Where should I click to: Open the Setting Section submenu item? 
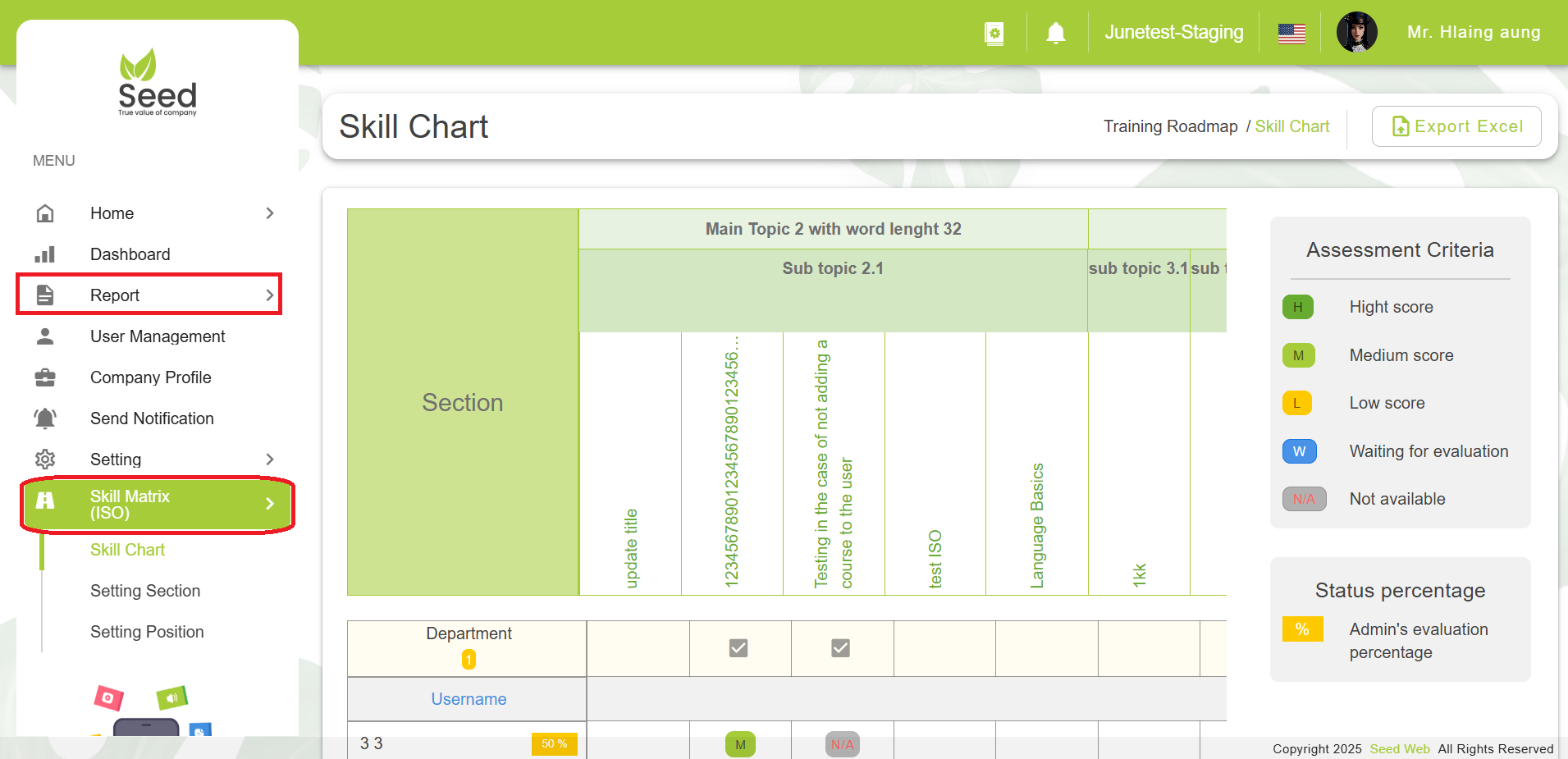pos(145,591)
